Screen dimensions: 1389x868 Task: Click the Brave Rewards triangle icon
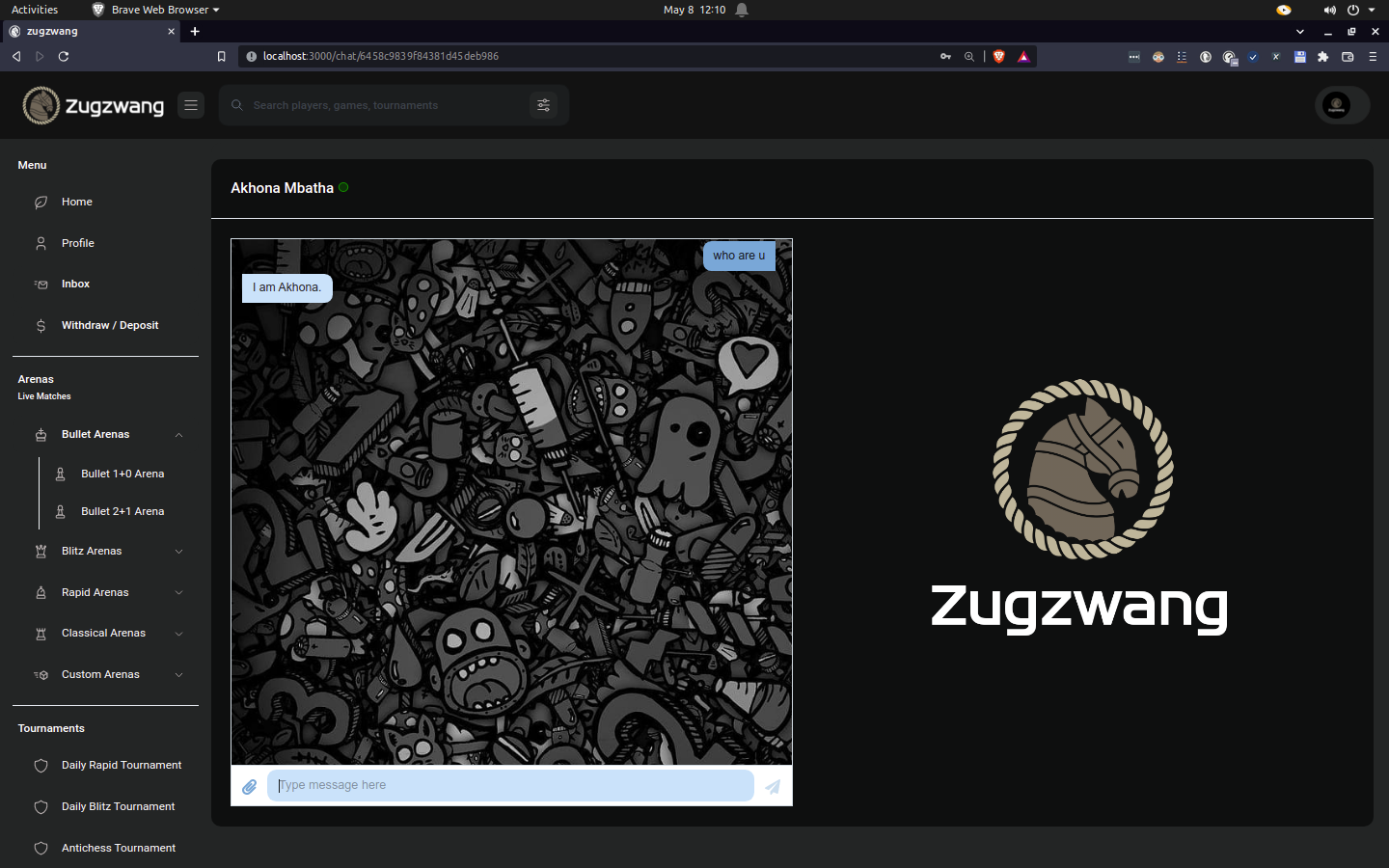[x=1023, y=56]
